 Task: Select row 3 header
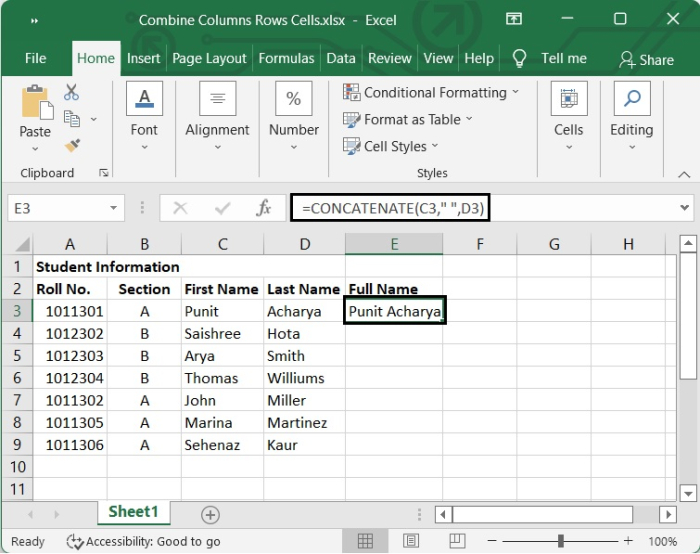point(17,311)
